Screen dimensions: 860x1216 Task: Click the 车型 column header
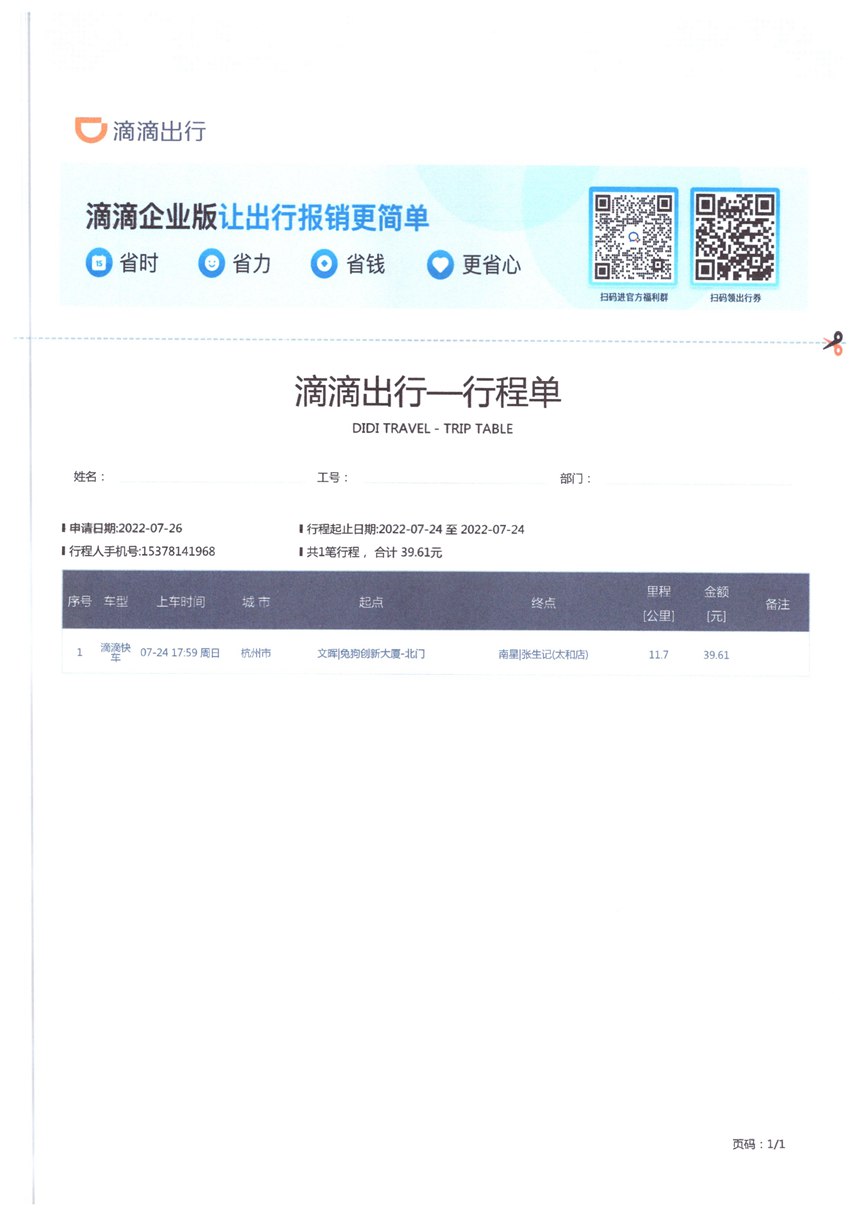116,602
